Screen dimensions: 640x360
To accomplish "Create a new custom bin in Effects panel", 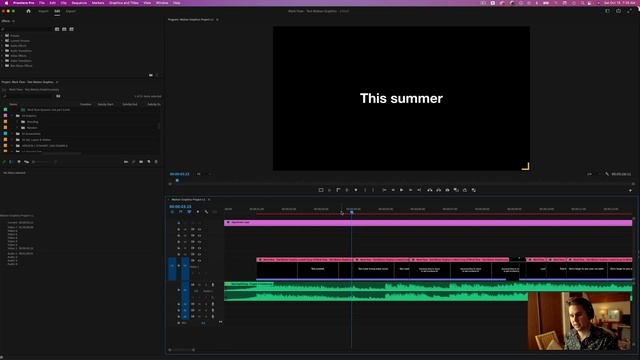I will tap(151, 75).
